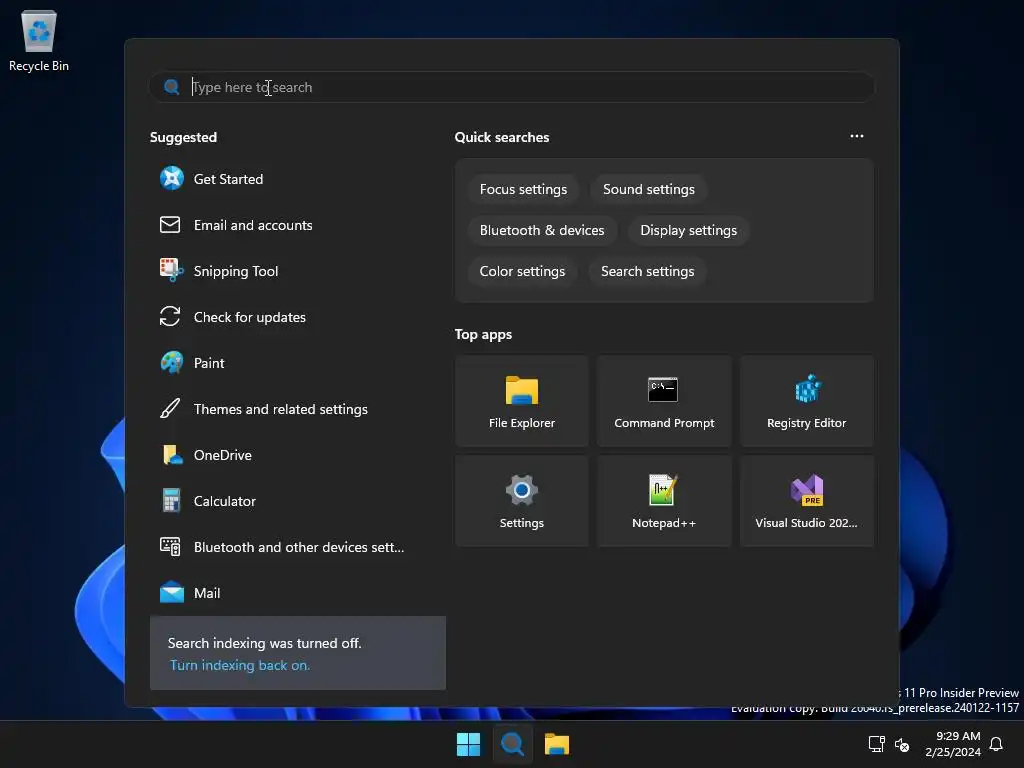Select Bluetooth & devices quick search
1024x768 pixels.
[x=542, y=231]
